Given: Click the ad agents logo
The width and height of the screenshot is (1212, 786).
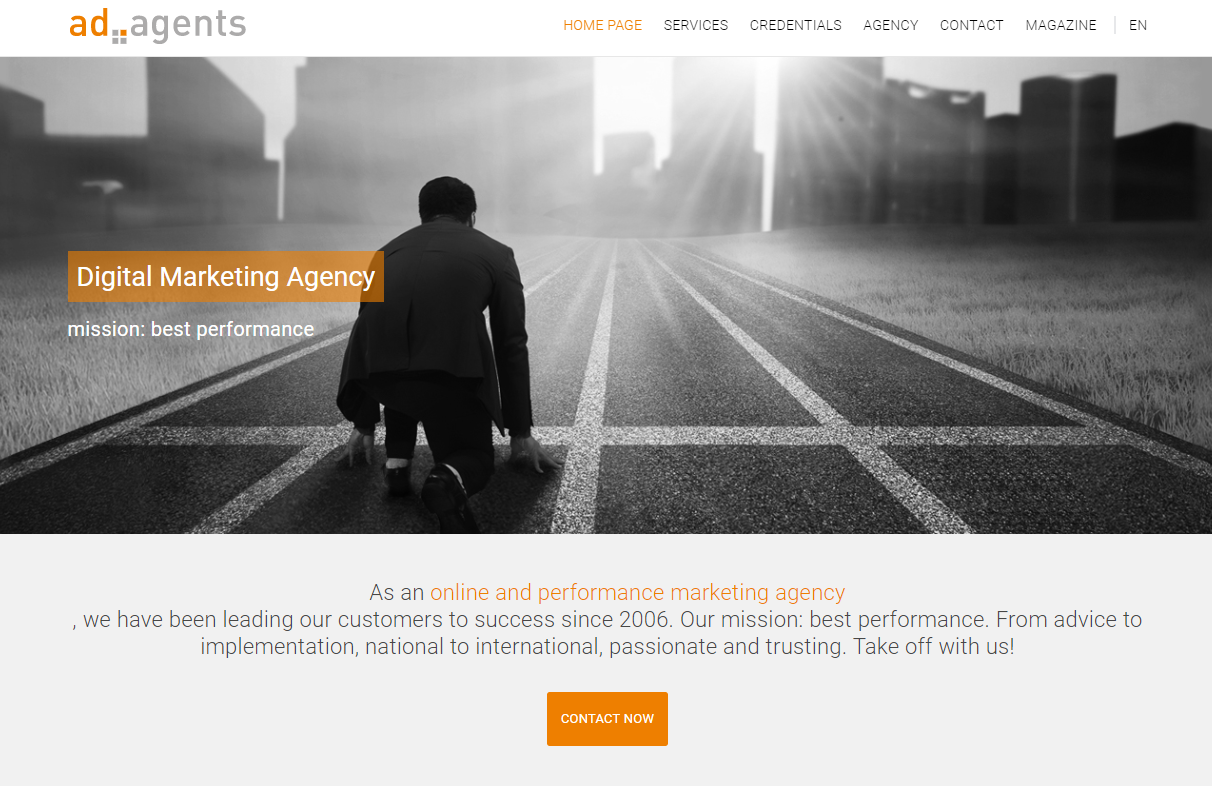Looking at the screenshot, I should (x=157, y=25).
